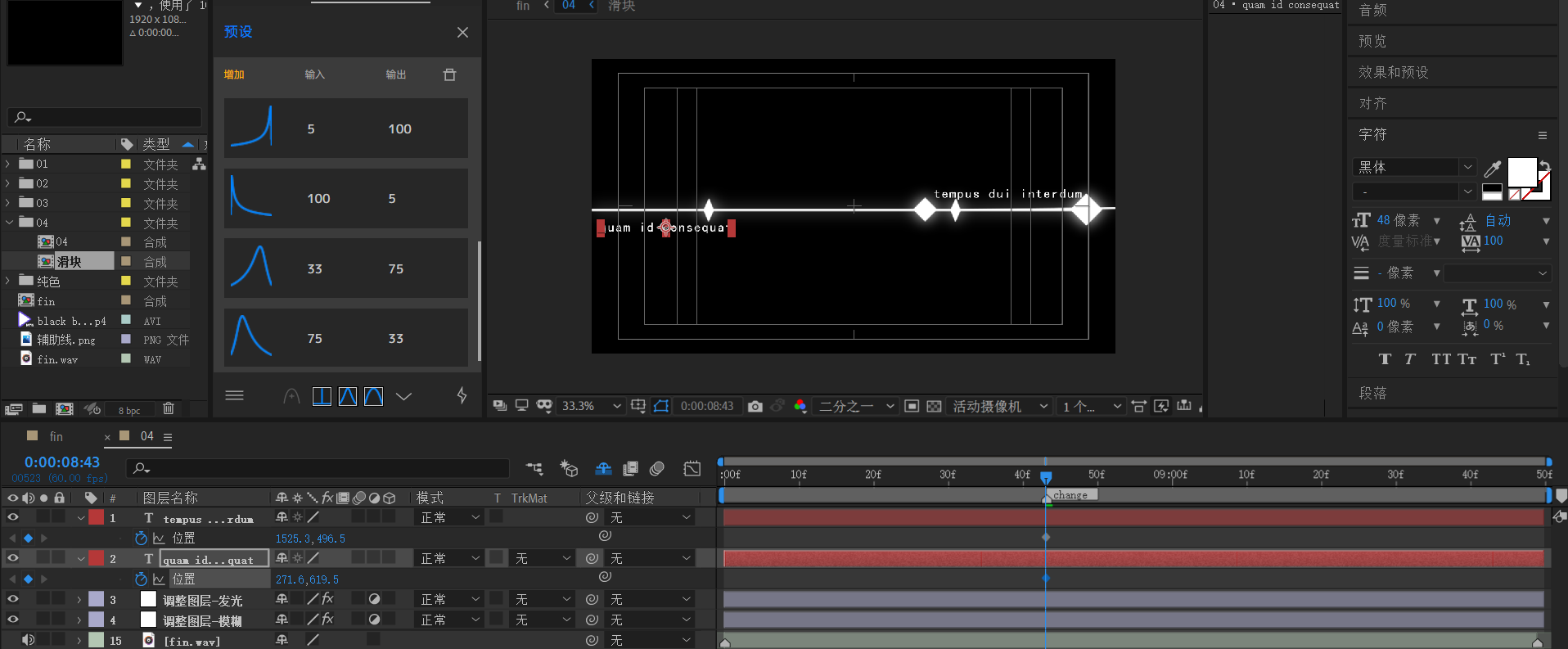The width and height of the screenshot is (1568, 649).
Task: Click the white fill color swatch
Action: (1521, 172)
